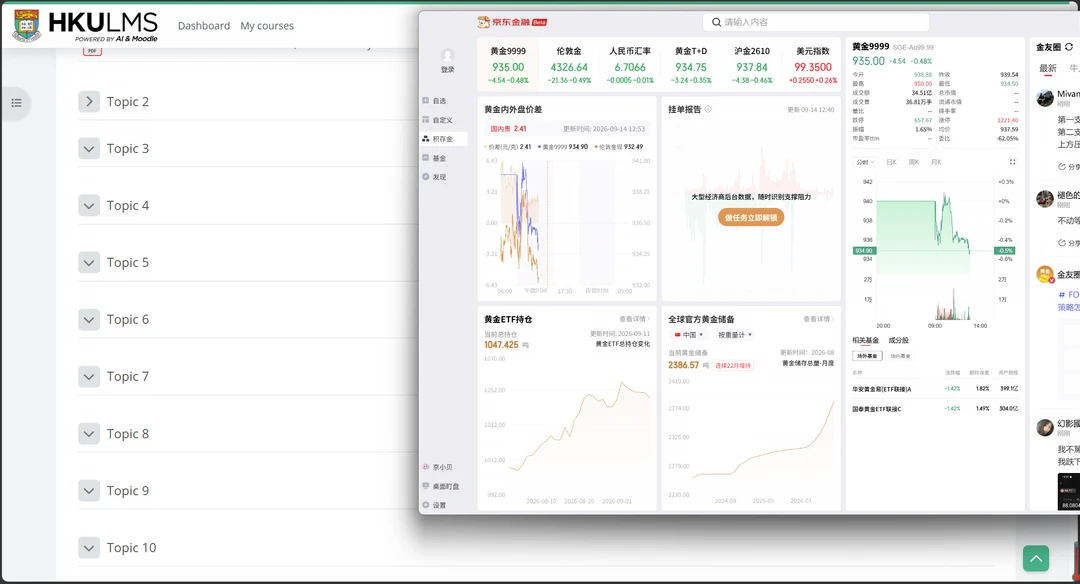Click the 连续22月增持 red tag
The image size is (1080, 584).
pyautogui.click(x=733, y=366)
